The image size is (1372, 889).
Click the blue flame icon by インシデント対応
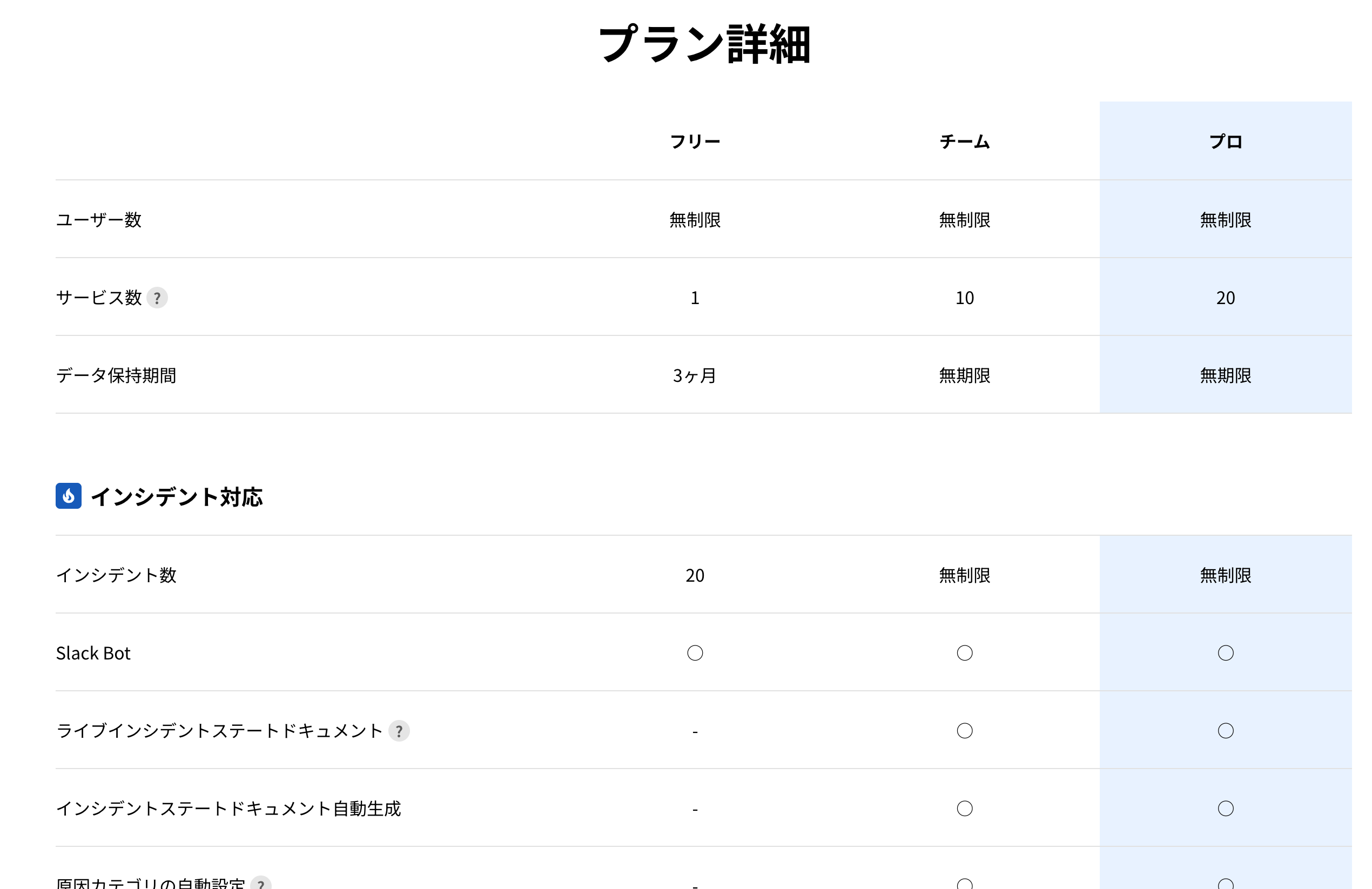[x=69, y=496]
